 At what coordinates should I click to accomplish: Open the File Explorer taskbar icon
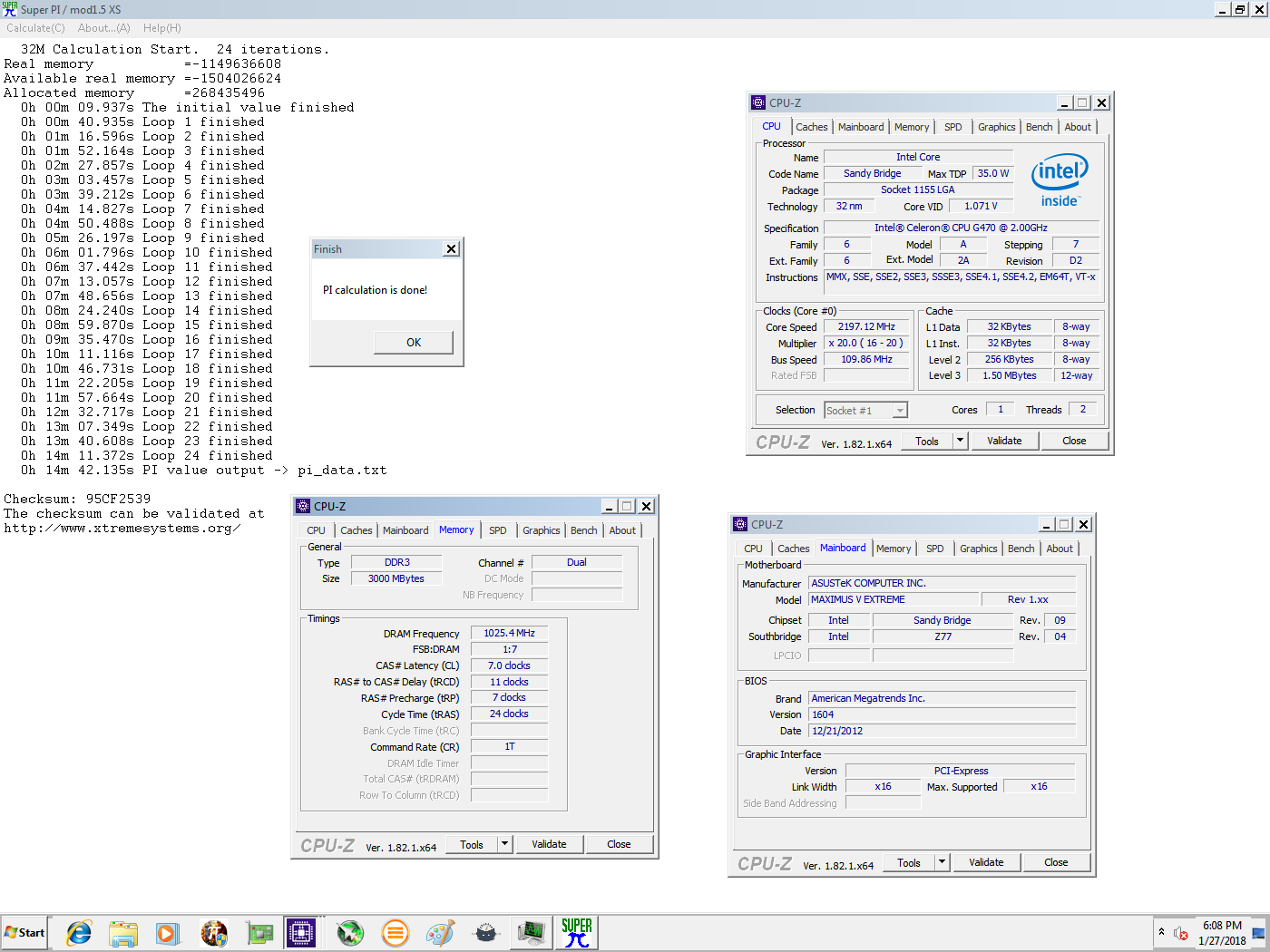click(x=123, y=933)
